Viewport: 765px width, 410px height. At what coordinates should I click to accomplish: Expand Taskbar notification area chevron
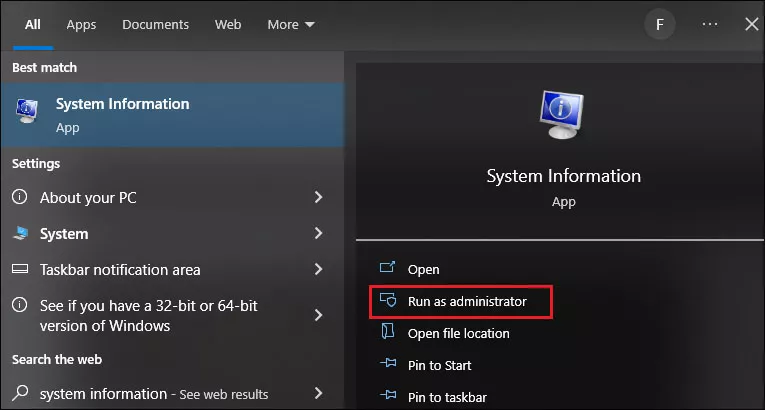click(318, 269)
